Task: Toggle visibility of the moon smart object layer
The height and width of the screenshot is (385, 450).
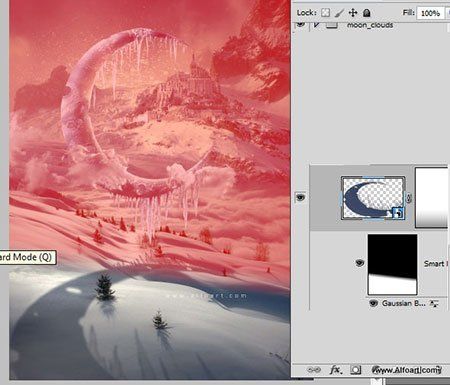Action: coord(300,197)
